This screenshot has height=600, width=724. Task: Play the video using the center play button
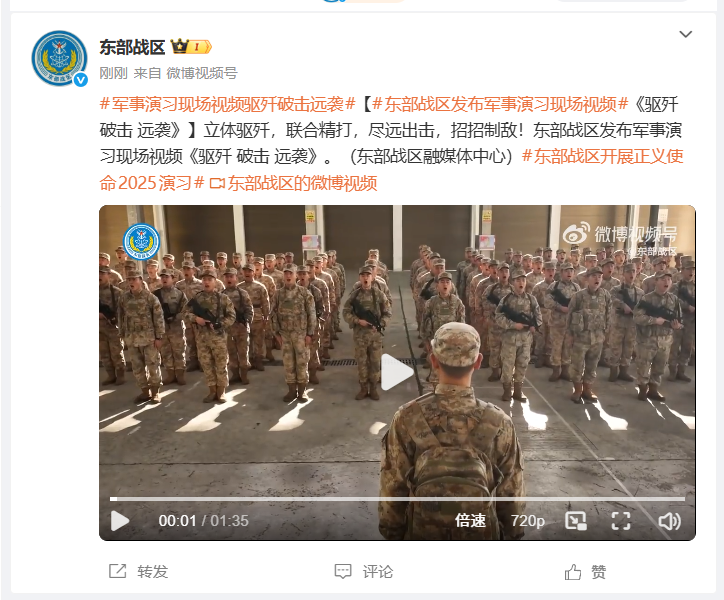tap(397, 372)
